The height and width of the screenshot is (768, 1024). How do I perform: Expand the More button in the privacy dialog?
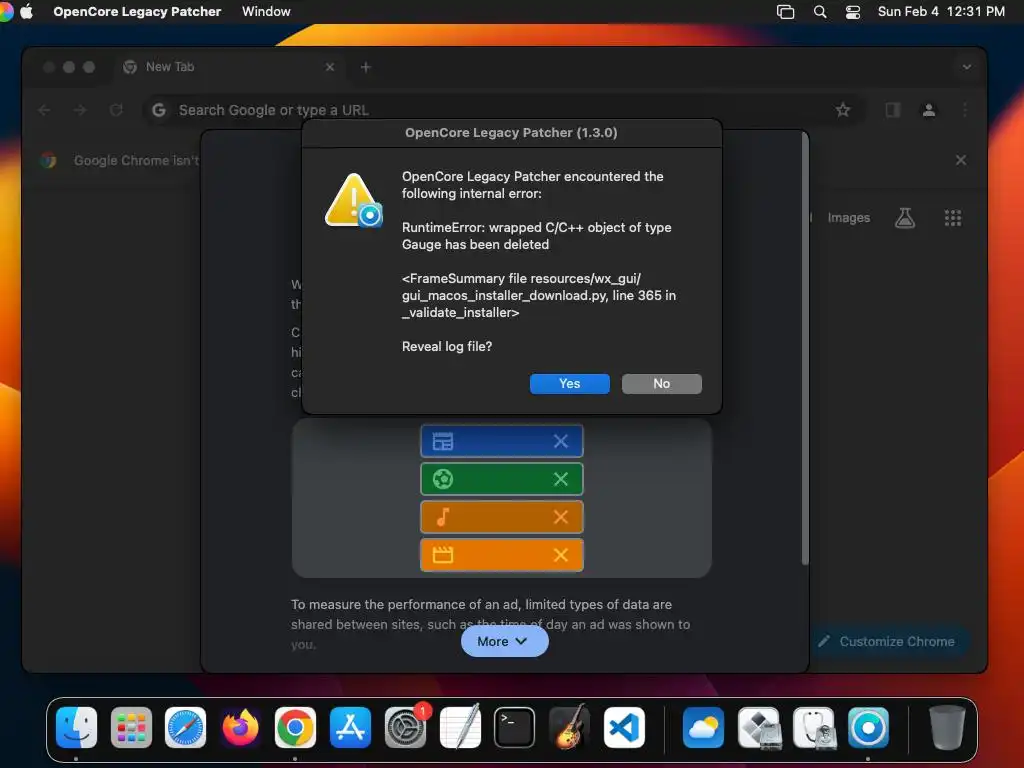(504, 641)
